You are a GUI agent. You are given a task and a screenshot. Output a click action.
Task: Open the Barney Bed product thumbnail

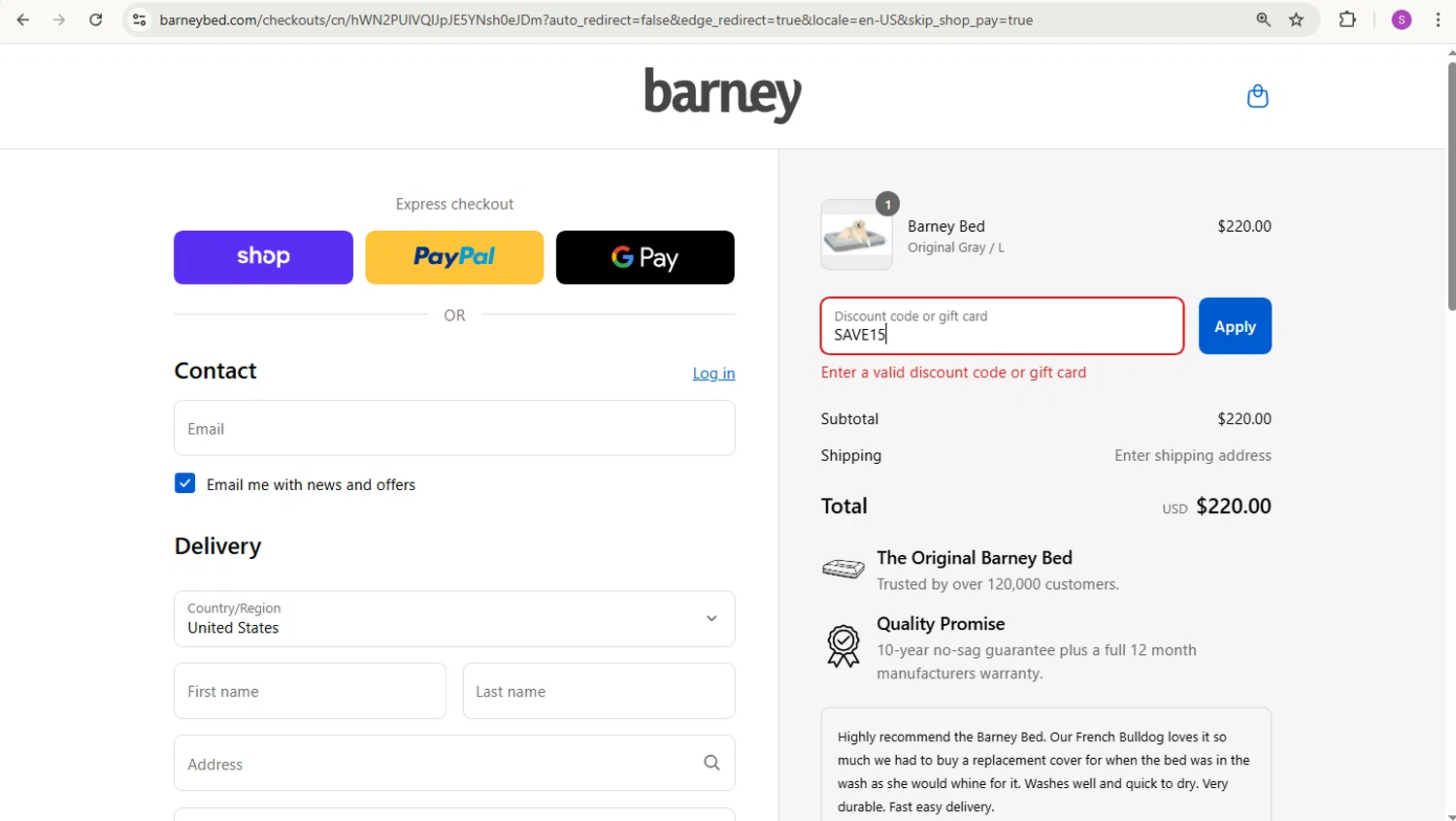click(x=856, y=235)
